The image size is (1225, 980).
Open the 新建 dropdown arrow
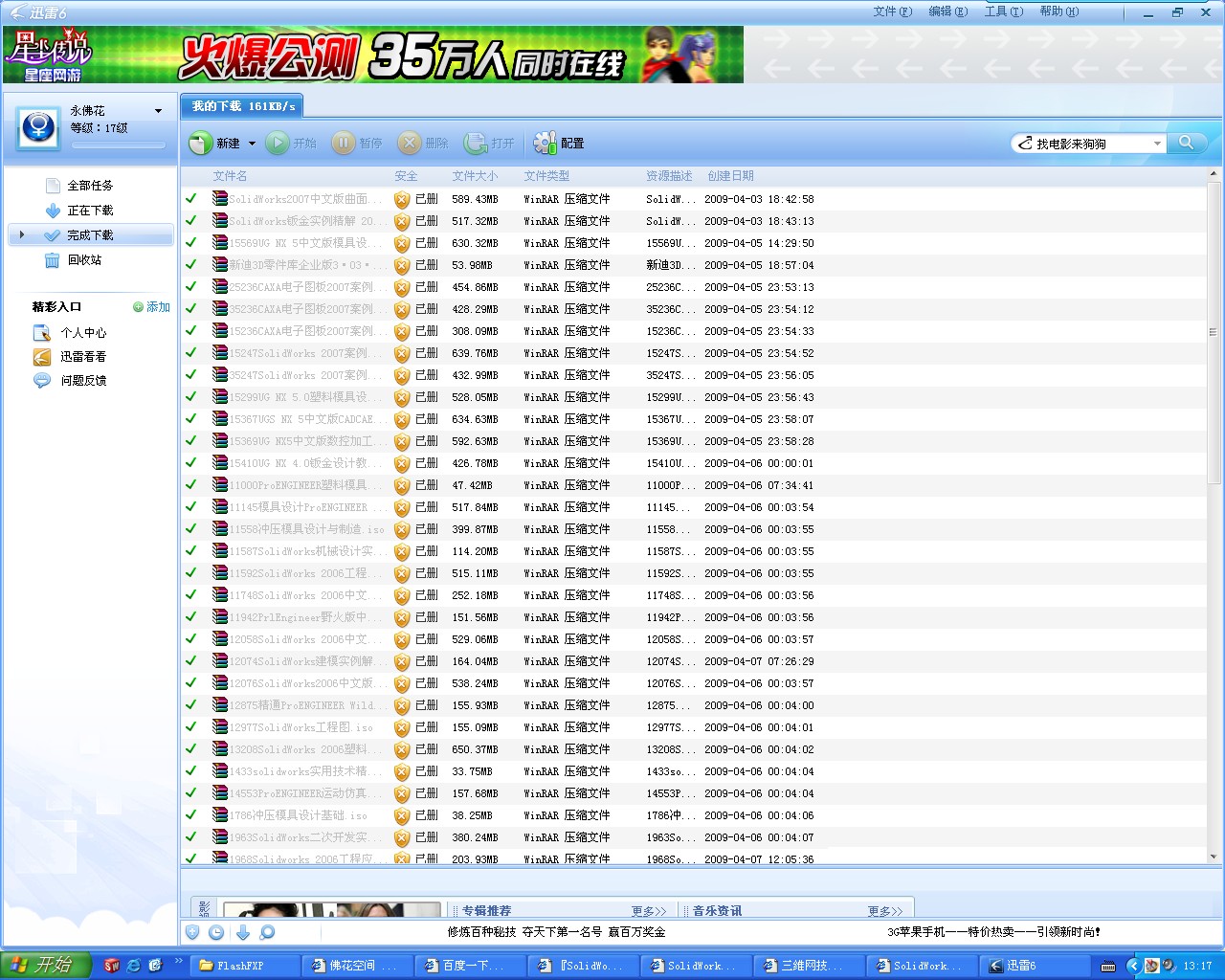tap(252, 144)
